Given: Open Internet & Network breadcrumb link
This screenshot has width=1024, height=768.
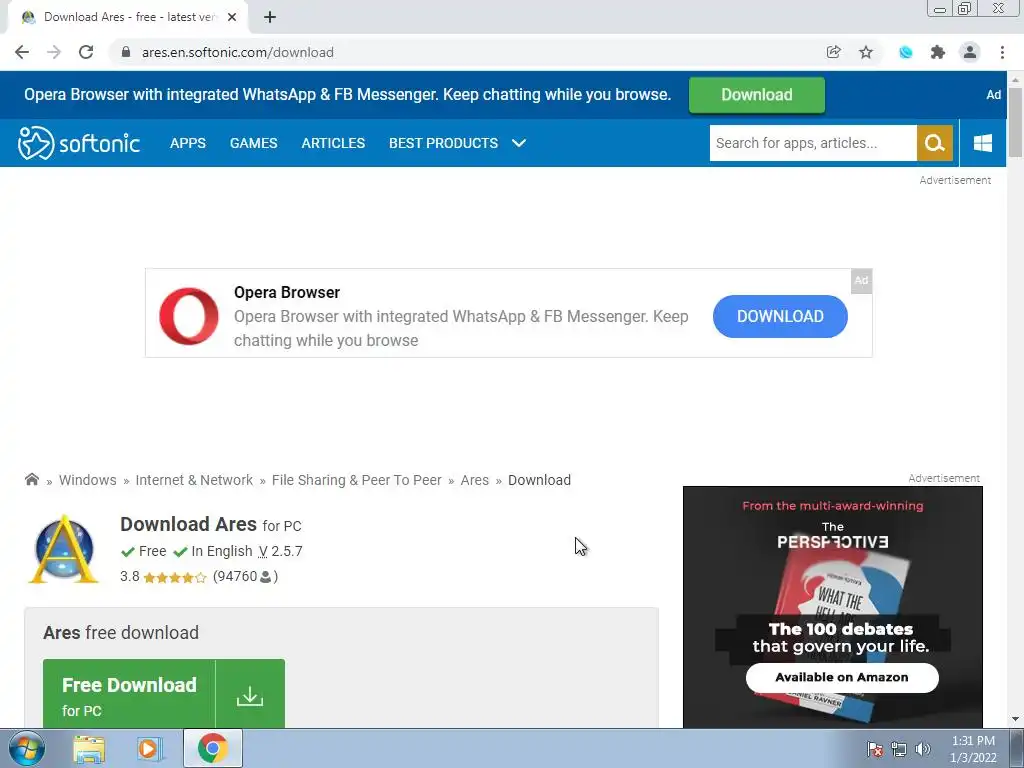Looking at the screenshot, I should pos(194,480).
